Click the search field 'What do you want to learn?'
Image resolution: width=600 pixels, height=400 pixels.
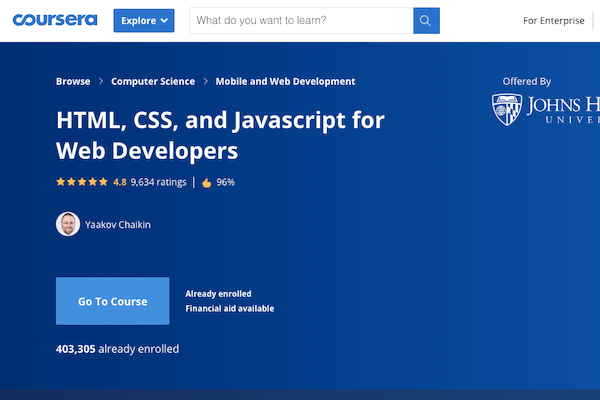click(301, 20)
